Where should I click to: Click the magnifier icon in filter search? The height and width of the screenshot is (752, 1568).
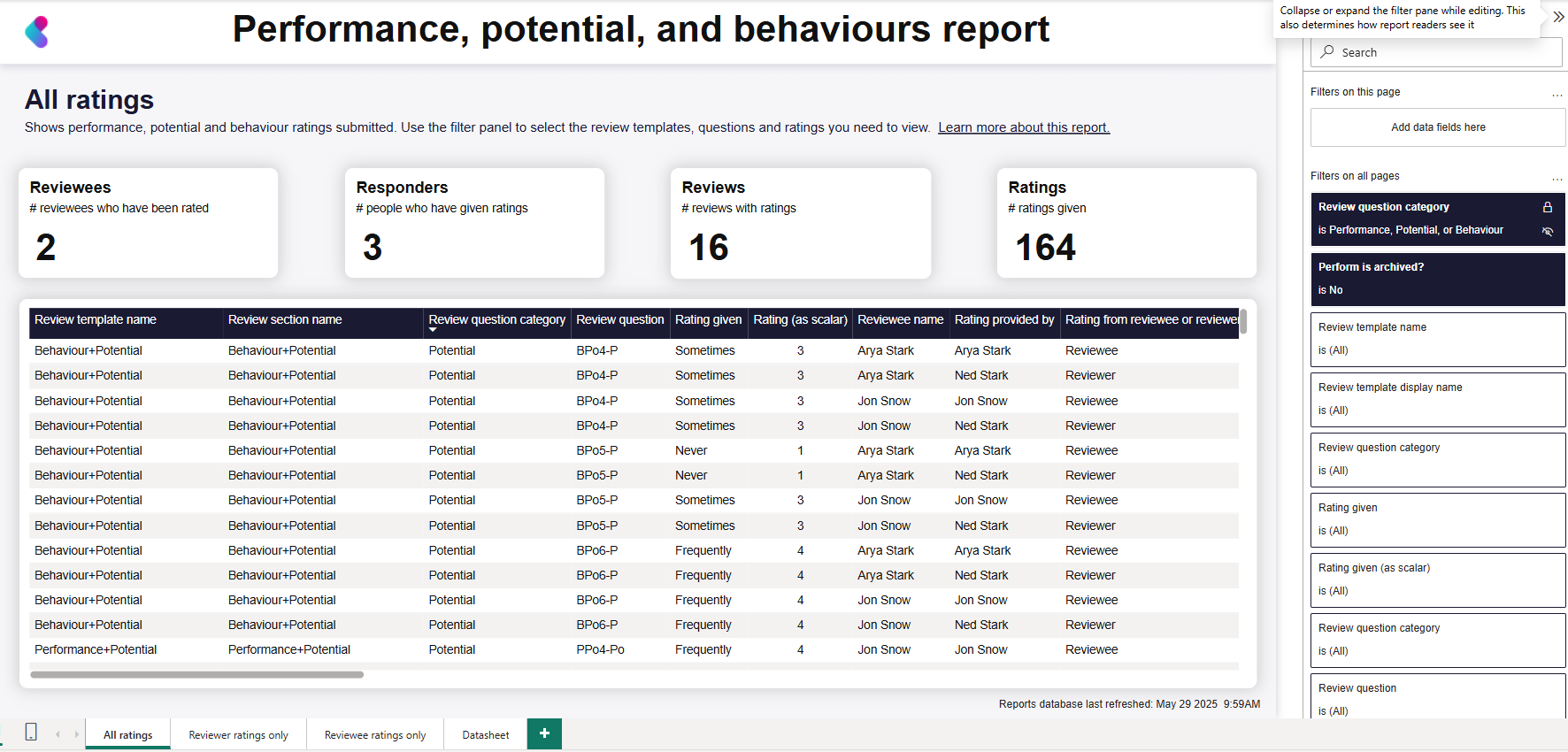point(1327,52)
